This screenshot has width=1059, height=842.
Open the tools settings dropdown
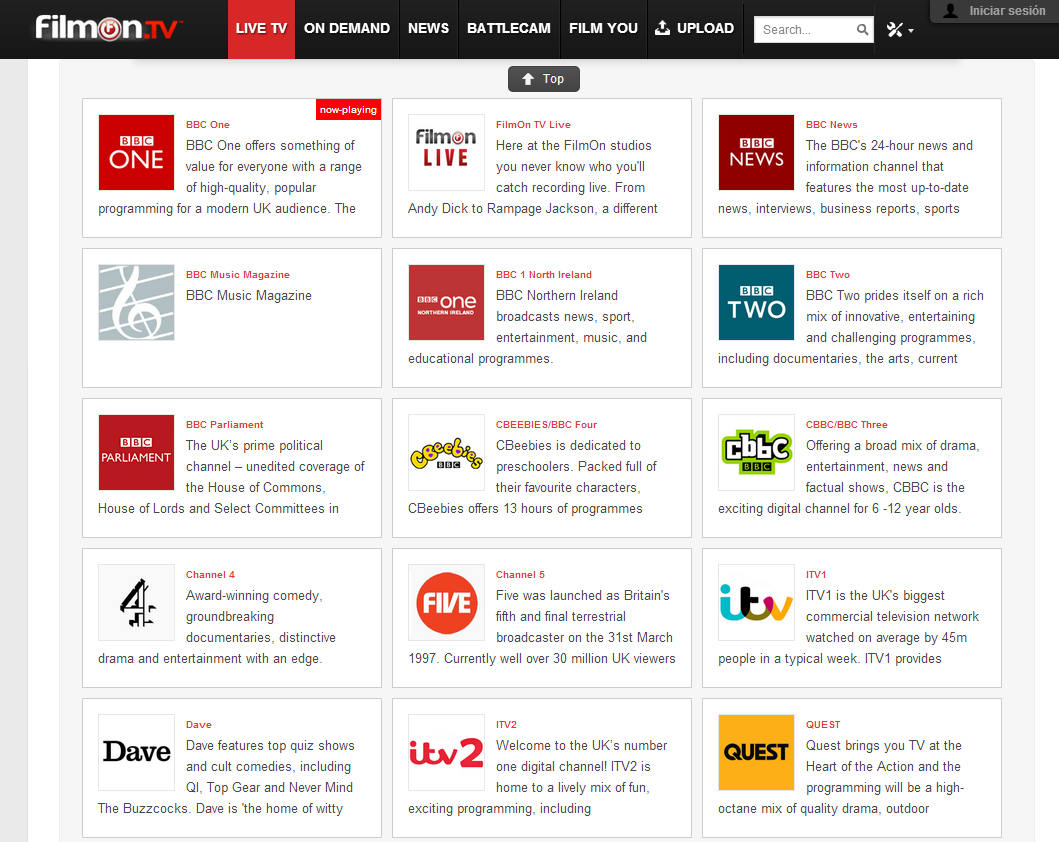click(x=900, y=30)
